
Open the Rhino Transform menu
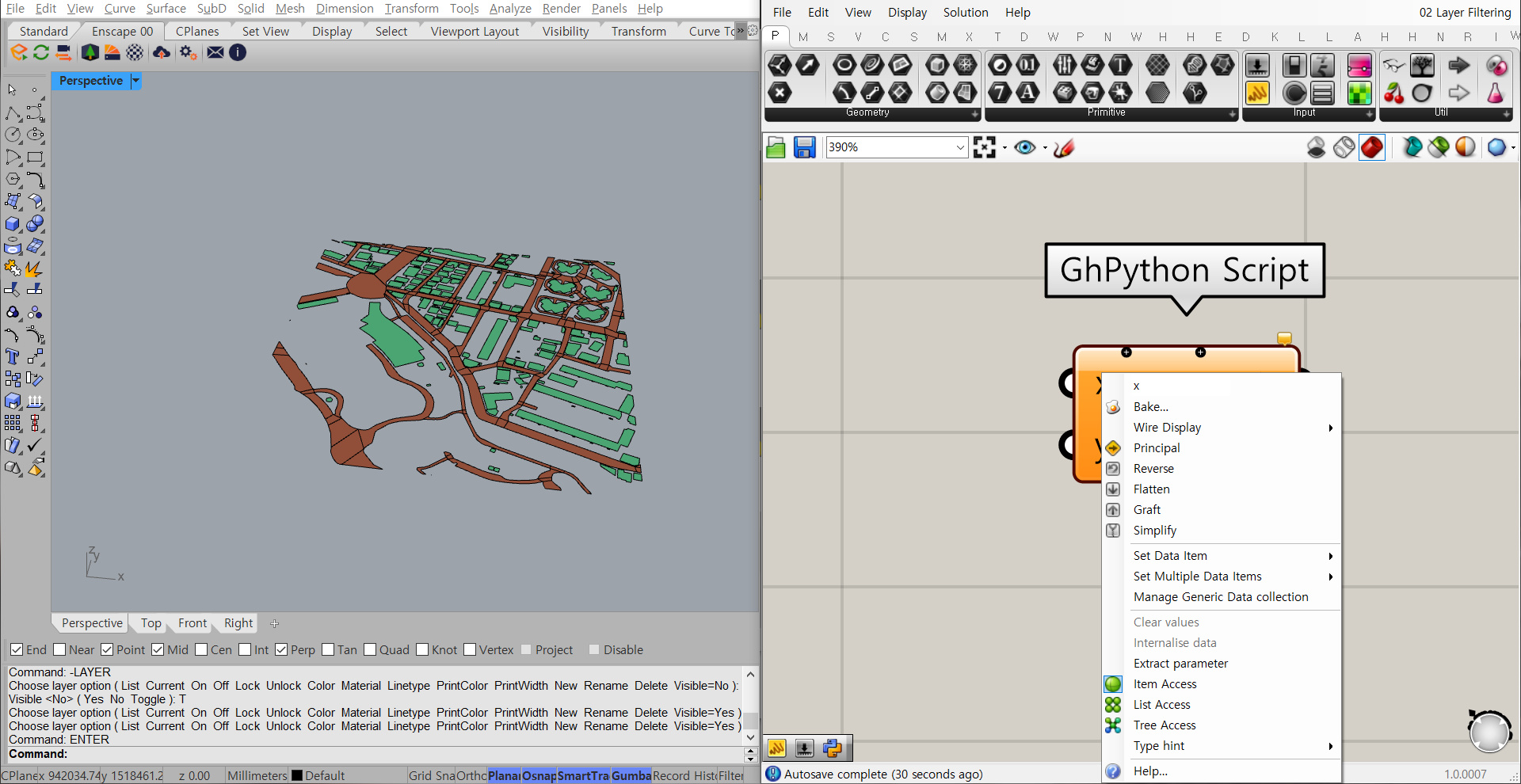[411, 8]
